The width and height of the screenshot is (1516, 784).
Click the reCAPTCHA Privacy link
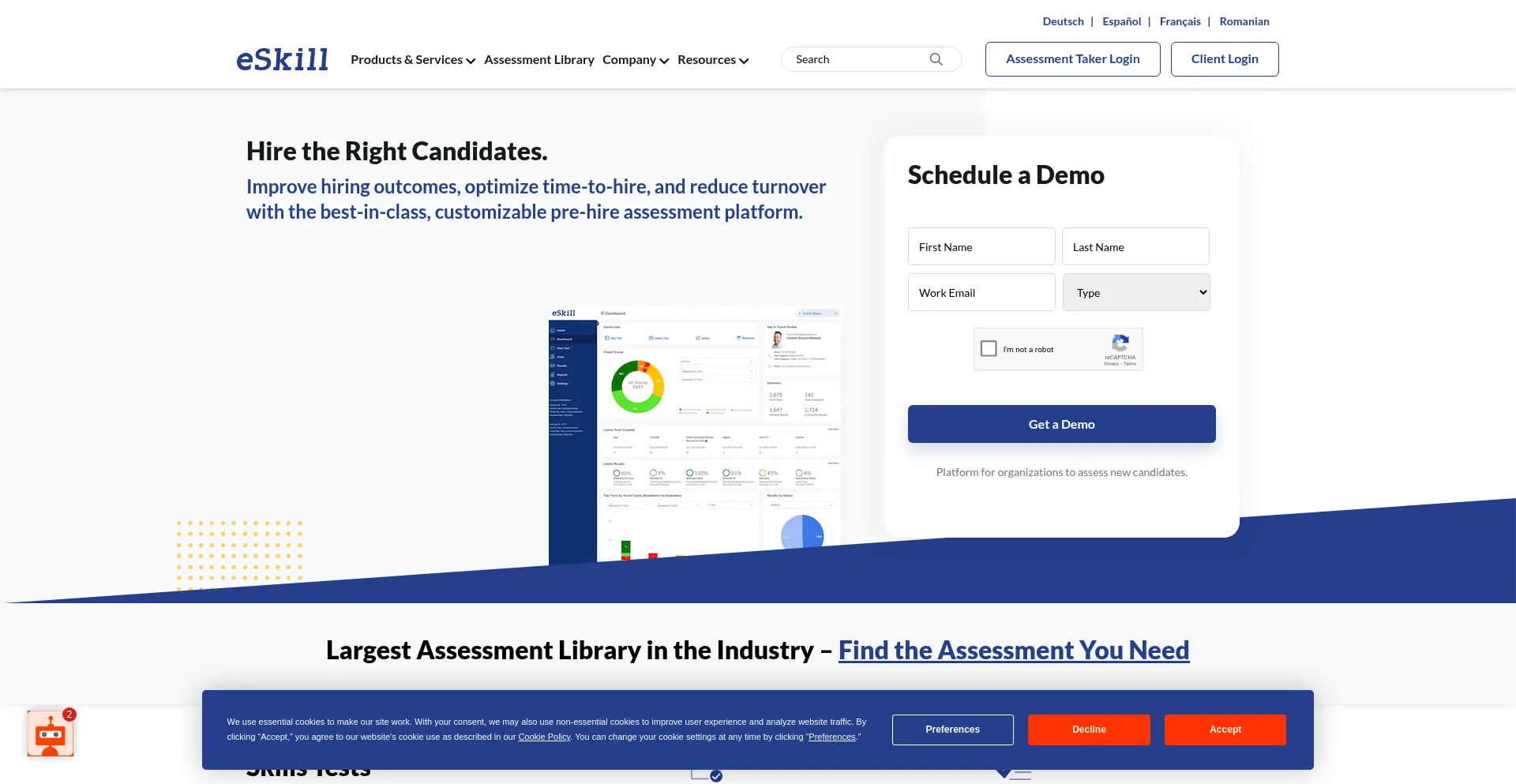1111,364
